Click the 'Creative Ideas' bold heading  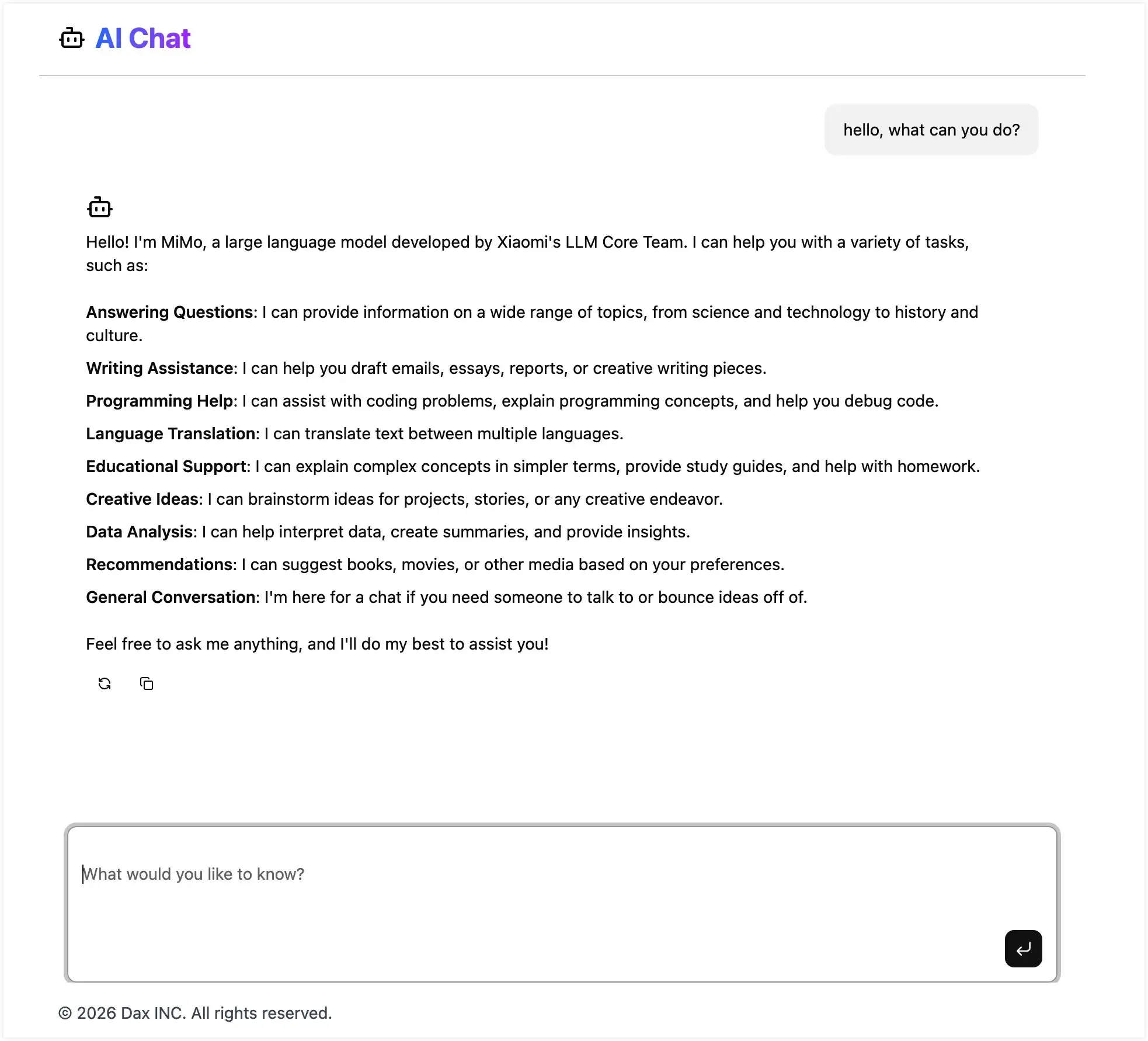point(142,499)
